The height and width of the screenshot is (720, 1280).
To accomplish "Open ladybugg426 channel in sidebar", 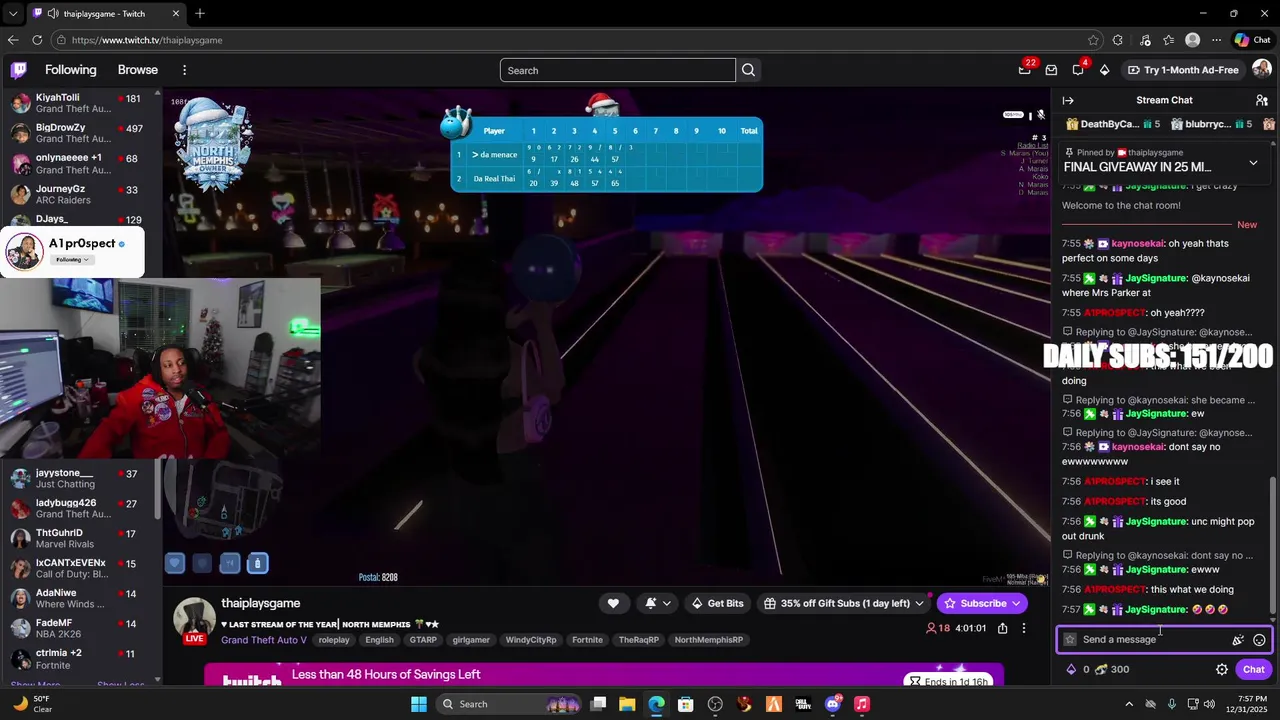I will 80,508.
